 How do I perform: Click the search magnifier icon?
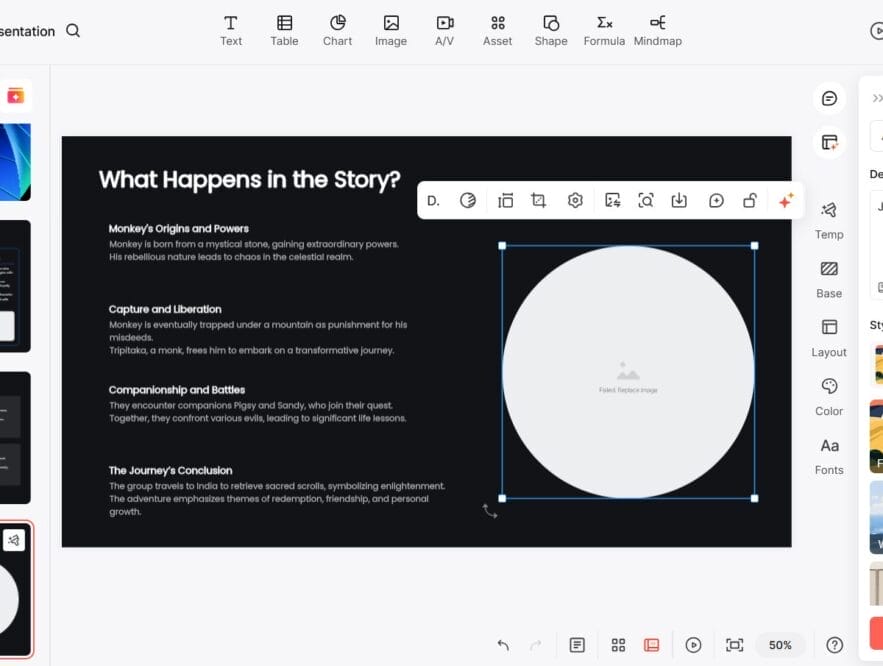73,31
